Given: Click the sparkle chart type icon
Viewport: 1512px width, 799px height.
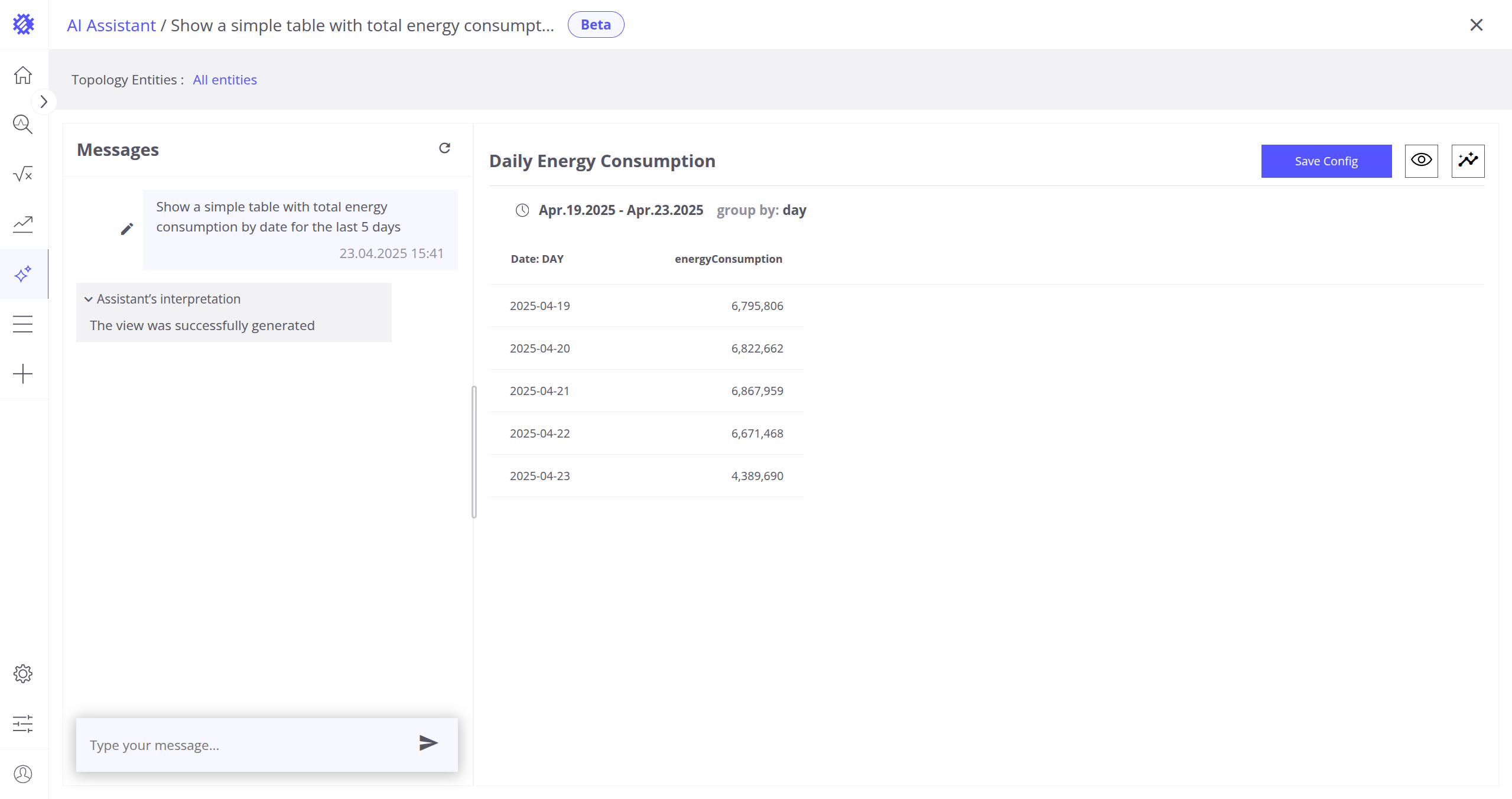Looking at the screenshot, I should (x=1468, y=161).
